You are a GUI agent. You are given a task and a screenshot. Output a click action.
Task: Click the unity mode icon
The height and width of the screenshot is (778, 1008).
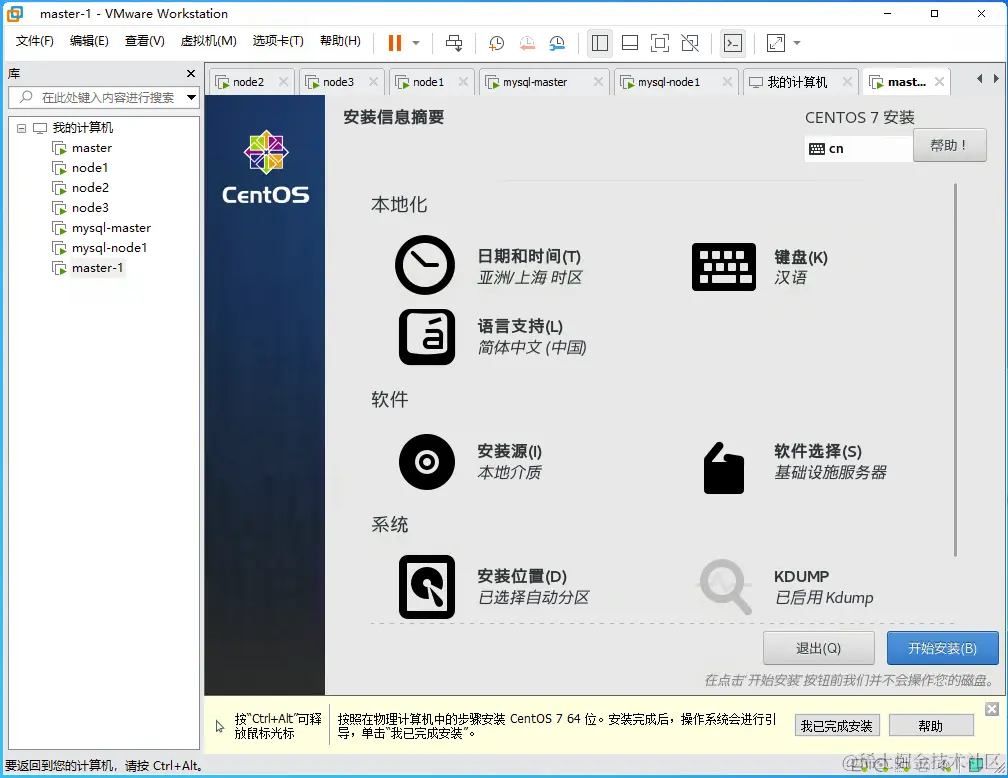tap(690, 43)
